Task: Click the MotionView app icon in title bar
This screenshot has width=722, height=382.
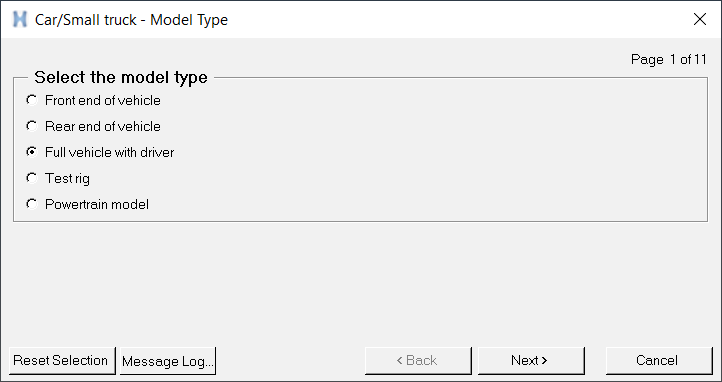Action: pyautogui.click(x=20, y=20)
